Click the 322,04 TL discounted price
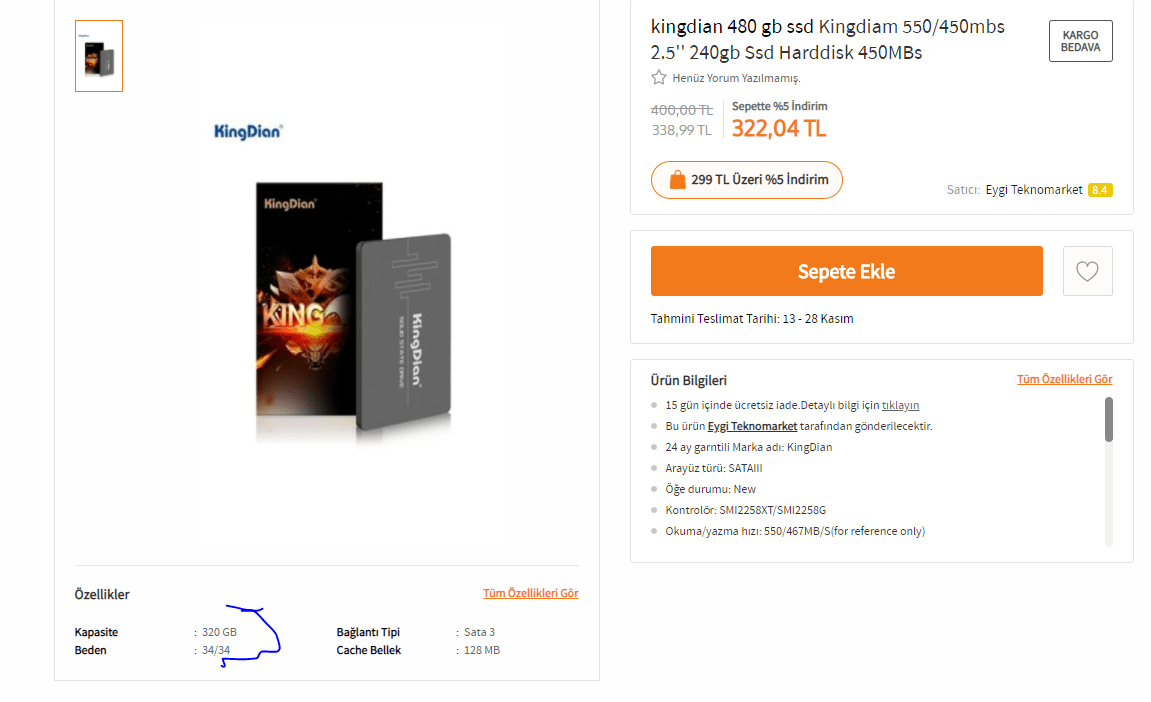 pos(779,129)
